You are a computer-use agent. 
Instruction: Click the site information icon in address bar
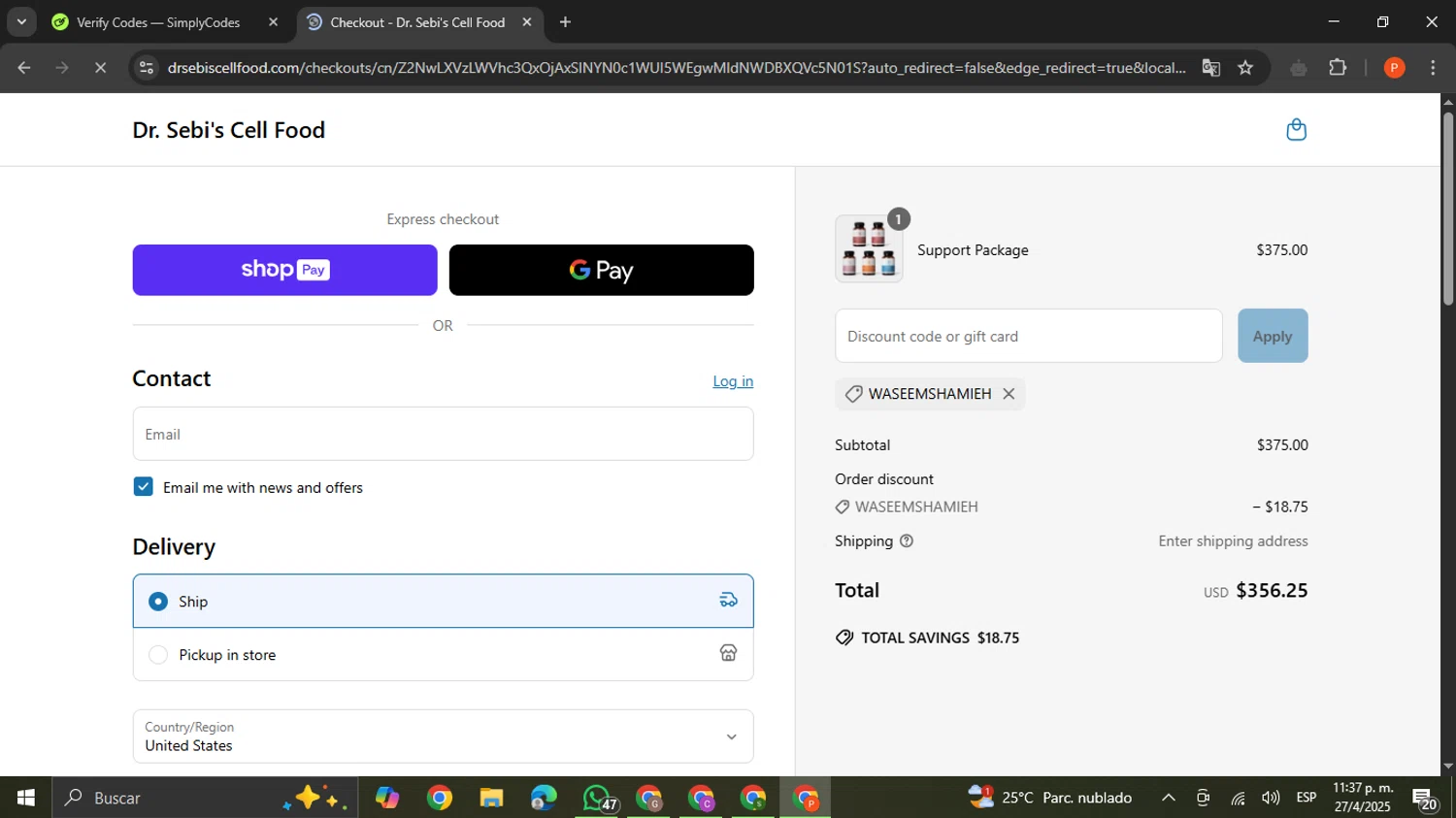[x=147, y=68]
